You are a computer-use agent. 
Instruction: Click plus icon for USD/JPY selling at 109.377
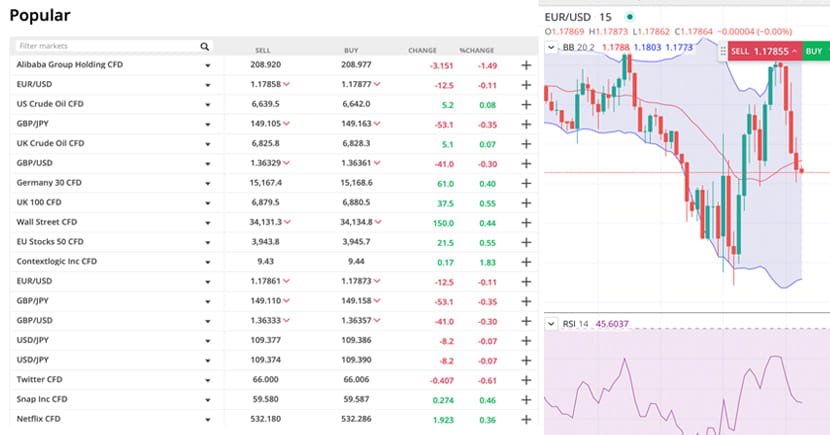point(526,341)
